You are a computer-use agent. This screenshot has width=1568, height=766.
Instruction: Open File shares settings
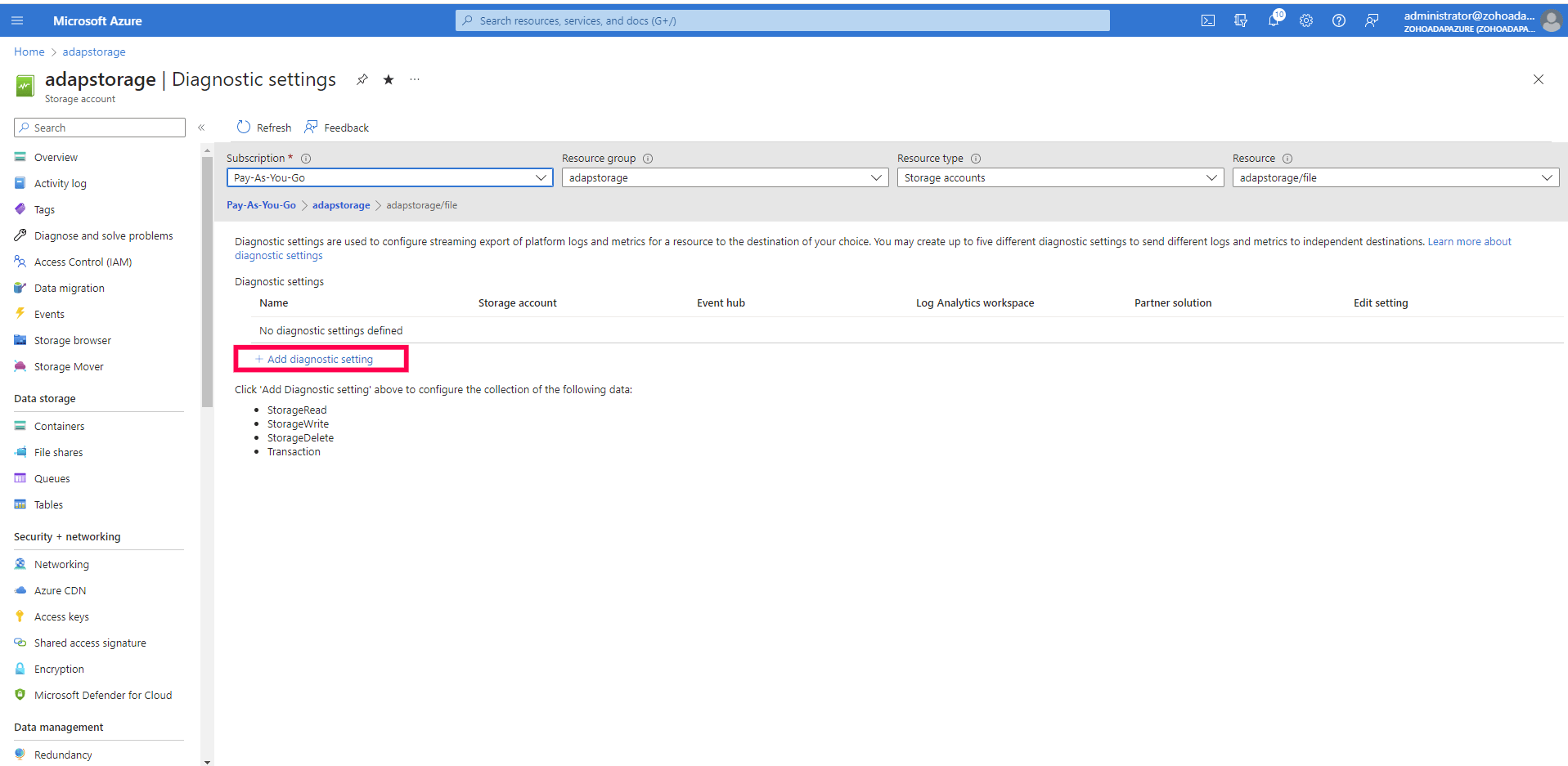(58, 451)
